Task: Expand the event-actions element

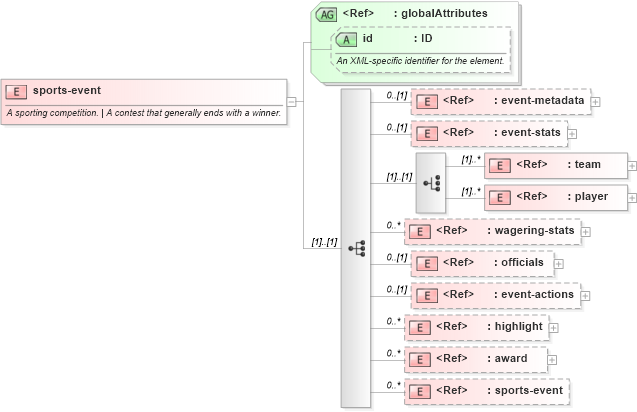Action: (x=585, y=296)
